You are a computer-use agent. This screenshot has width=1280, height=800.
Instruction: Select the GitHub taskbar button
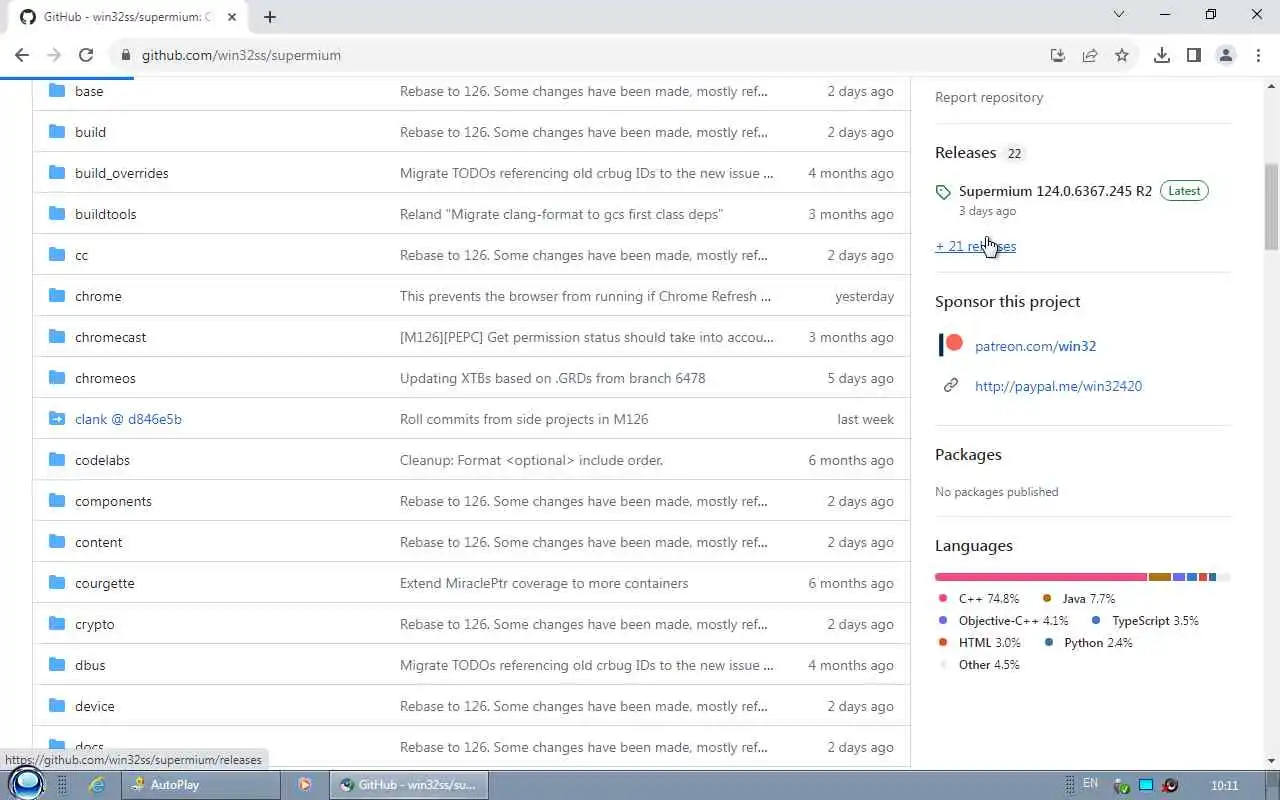(x=409, y=785)
